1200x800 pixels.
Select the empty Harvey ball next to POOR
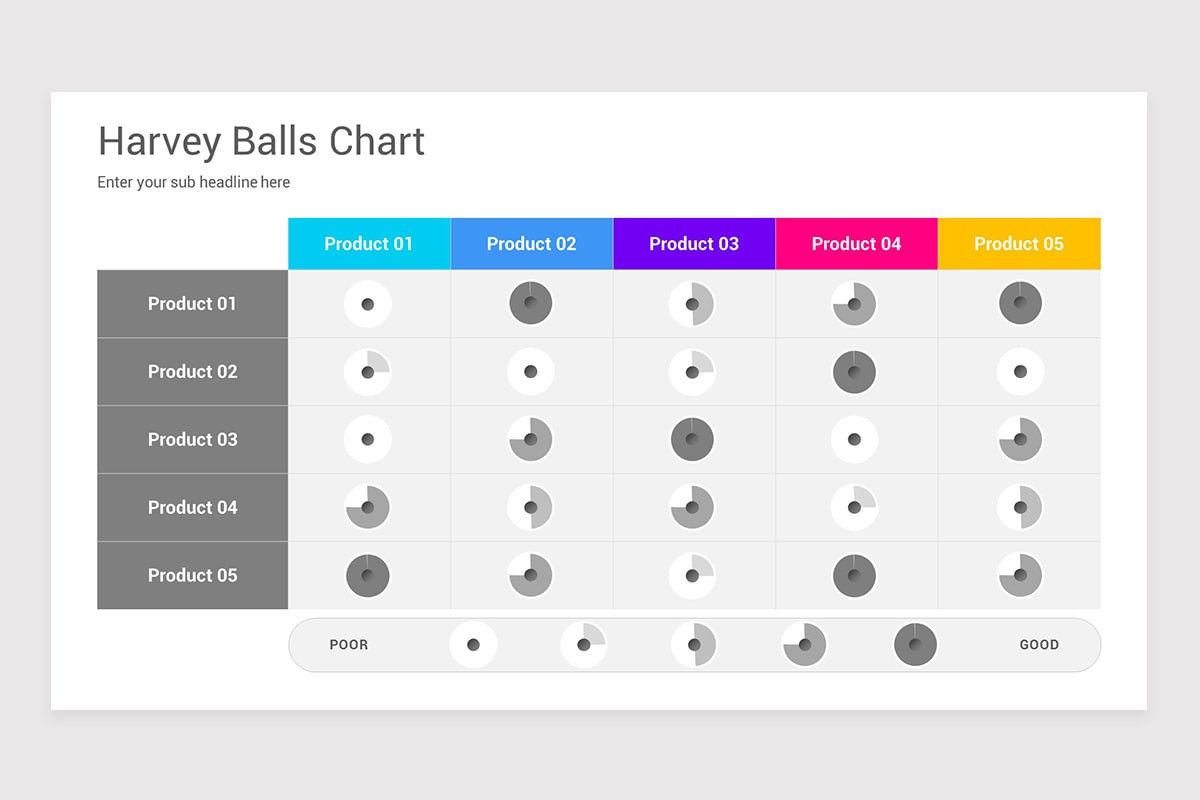click(x=473, y=645)
